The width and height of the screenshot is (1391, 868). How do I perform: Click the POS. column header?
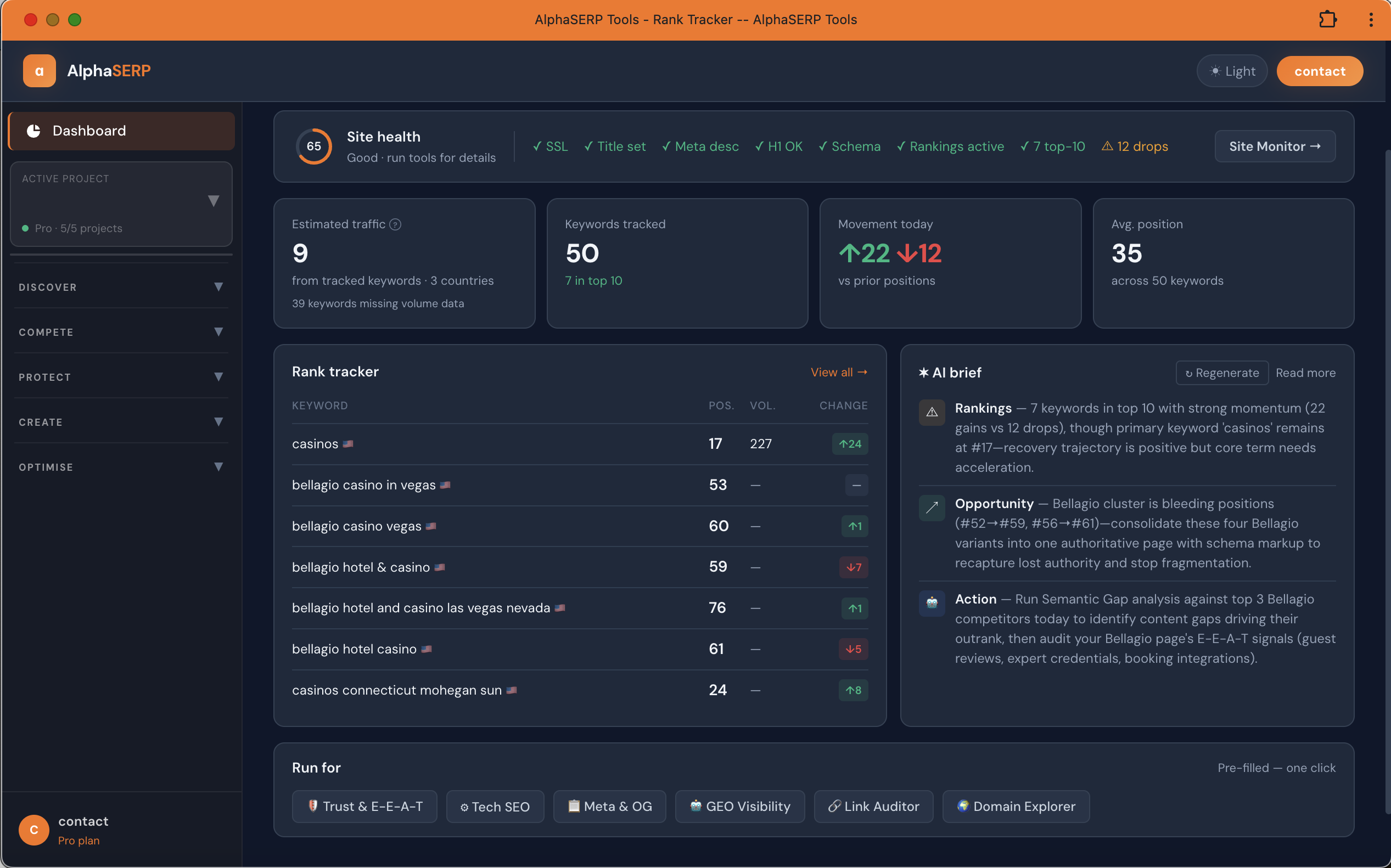[721, 406]
